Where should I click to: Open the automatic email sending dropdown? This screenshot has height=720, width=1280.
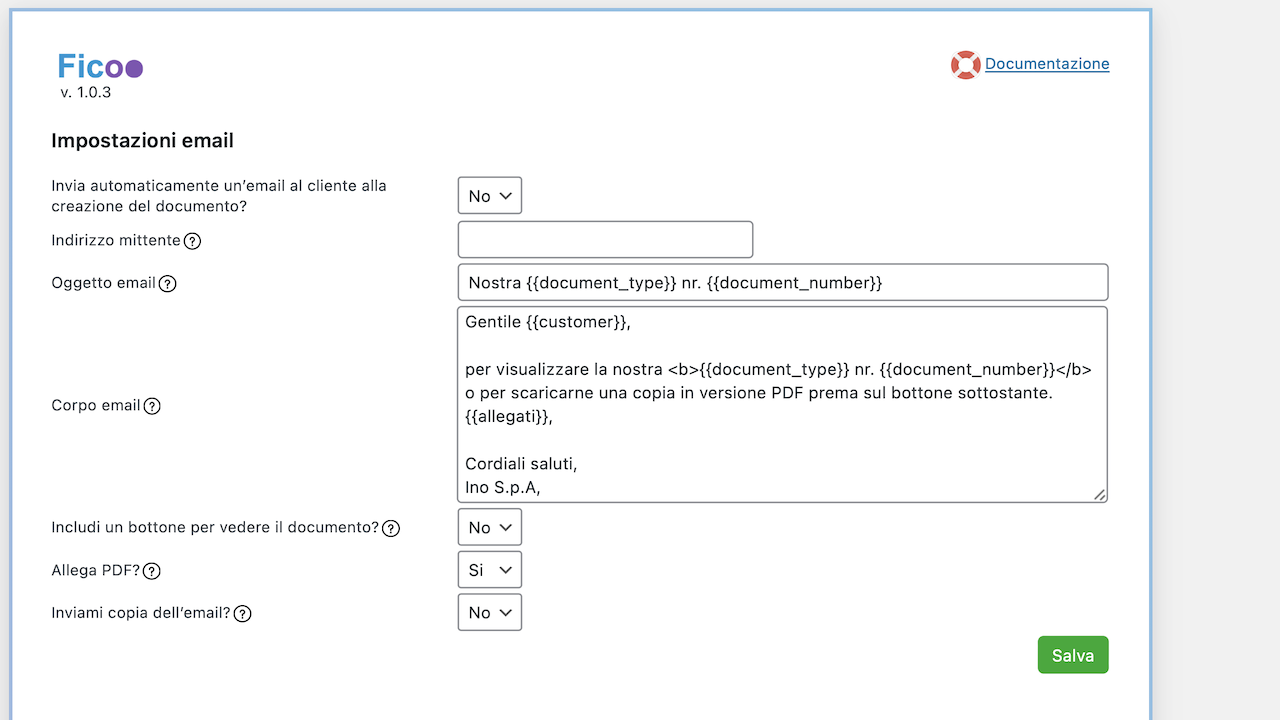489,196
